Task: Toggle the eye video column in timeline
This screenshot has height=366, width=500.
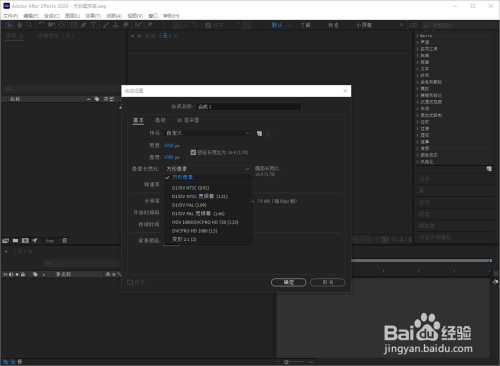Action: 5,274
